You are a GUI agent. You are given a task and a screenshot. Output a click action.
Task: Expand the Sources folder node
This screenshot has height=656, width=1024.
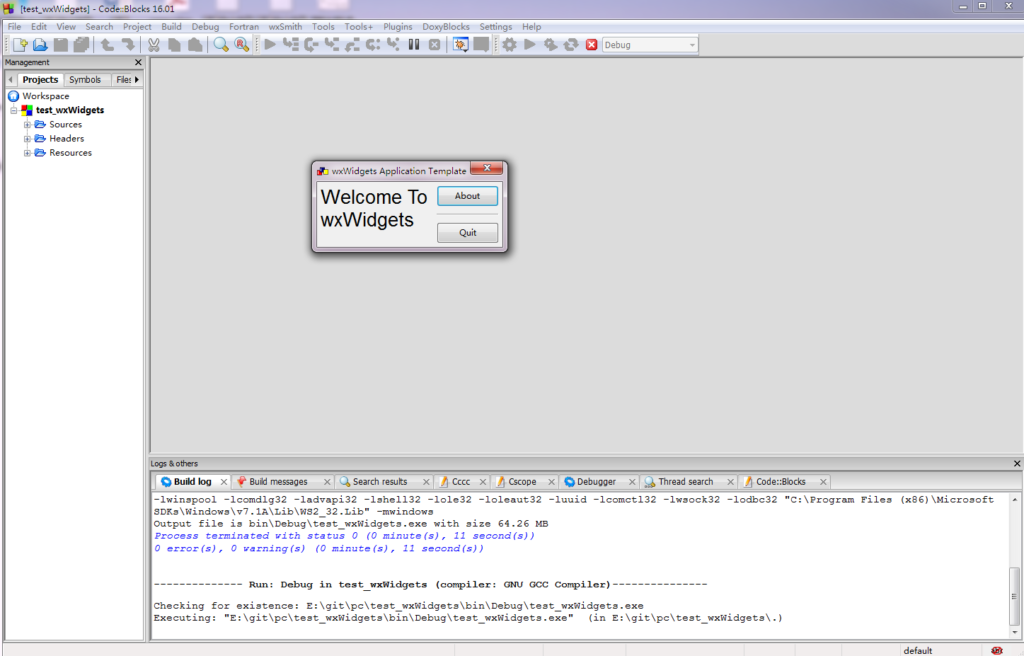click(x=27, y=124)
